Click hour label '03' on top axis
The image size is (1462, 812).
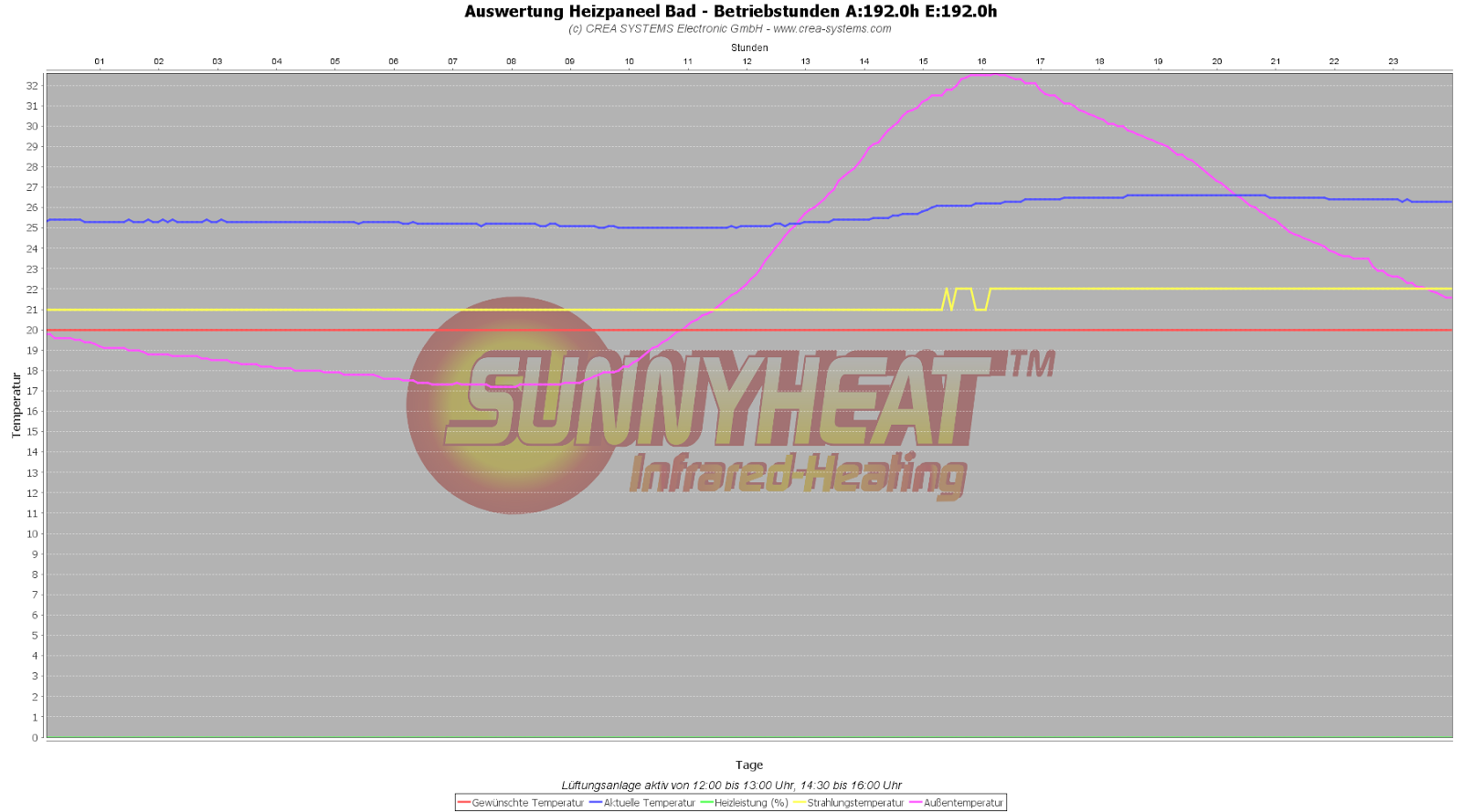pos(217,61)
